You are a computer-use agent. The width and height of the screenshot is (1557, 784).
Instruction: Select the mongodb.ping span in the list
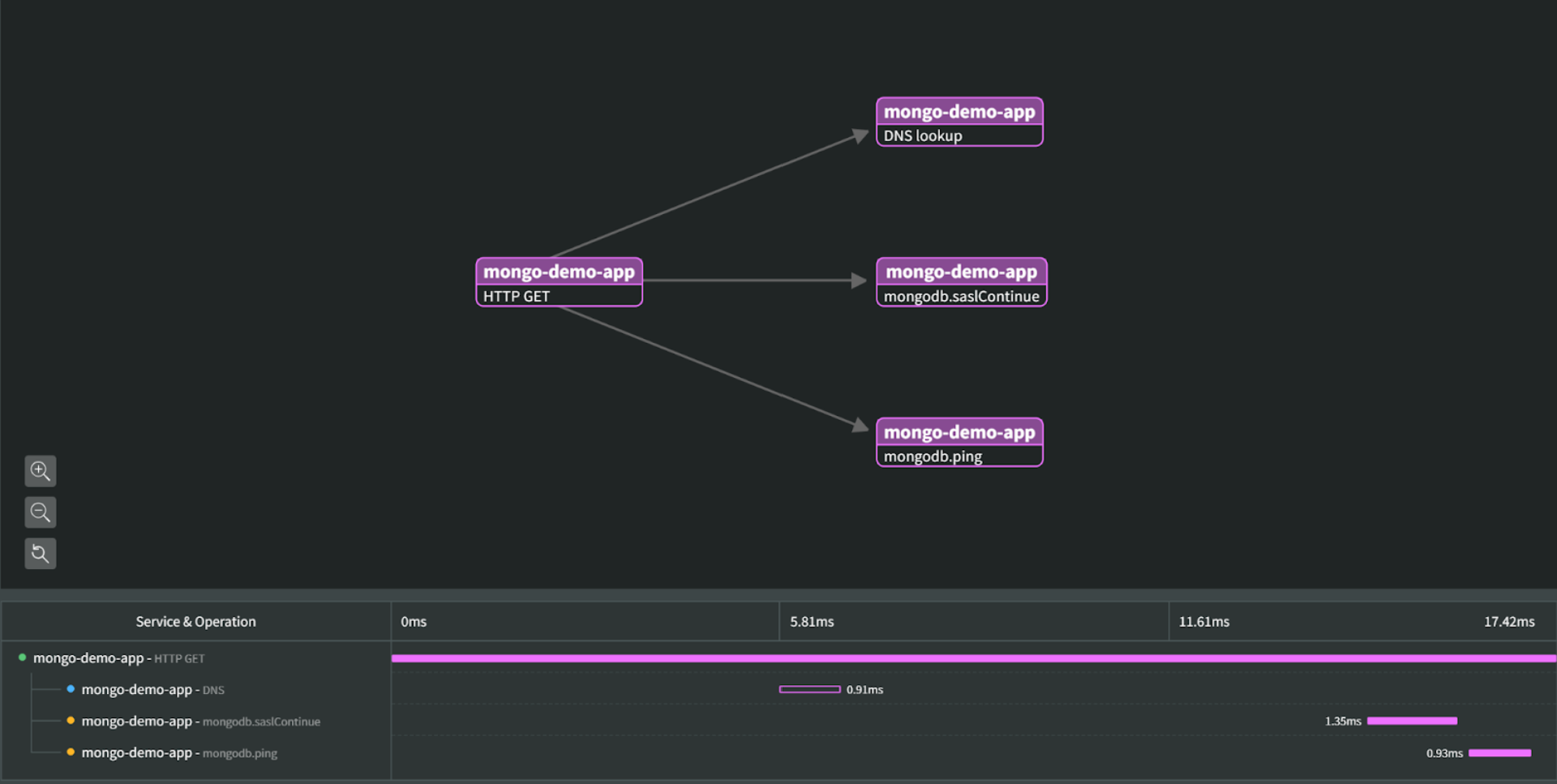pyautogui.click(x=179, y=753)
